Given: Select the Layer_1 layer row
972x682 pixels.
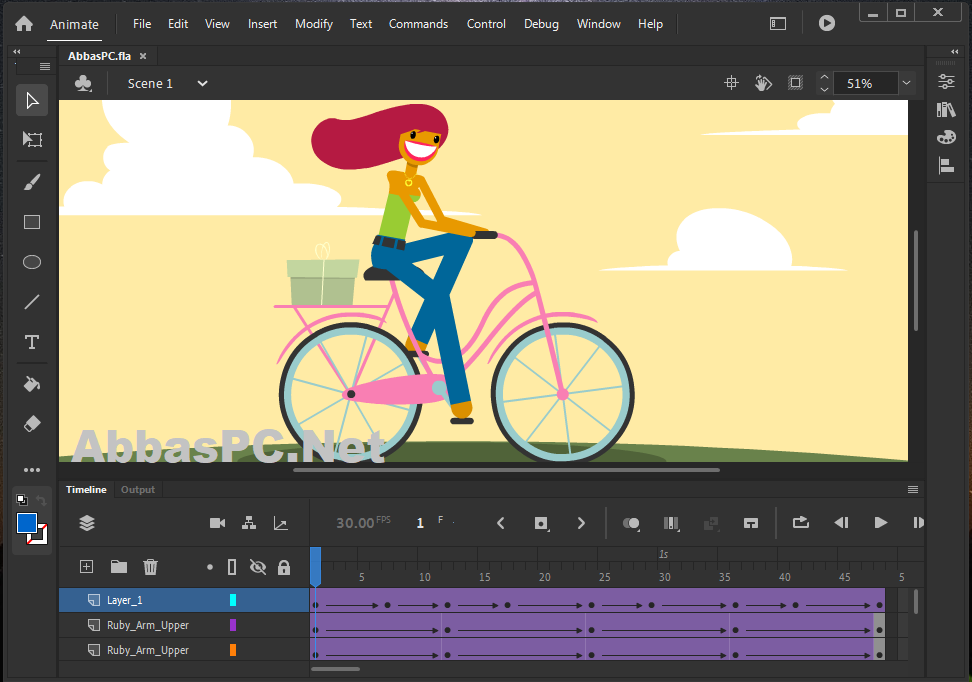Looking at the screenshot, I should 184,600.
